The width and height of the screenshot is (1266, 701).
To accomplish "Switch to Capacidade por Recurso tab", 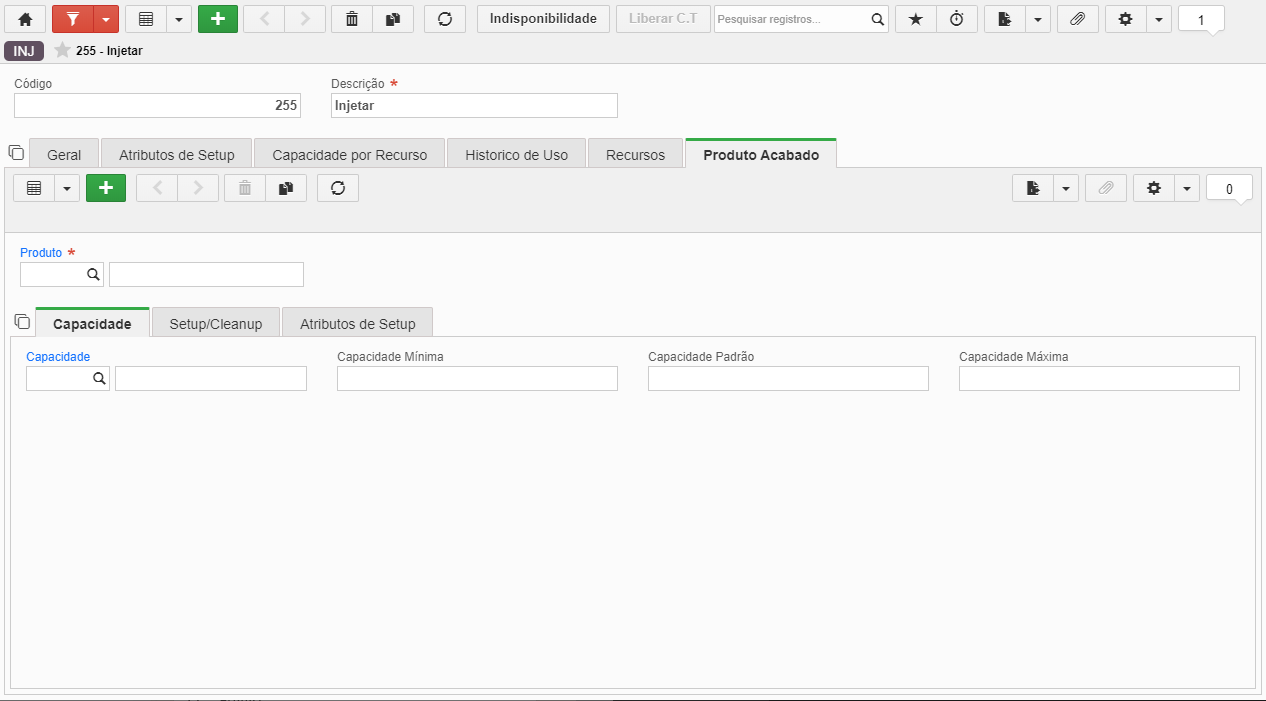I will 349,155.
